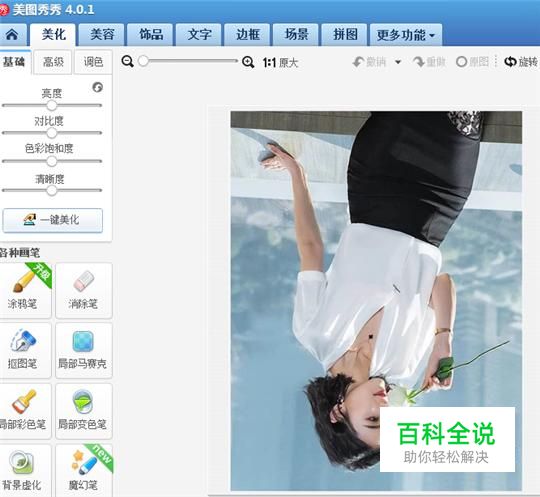Switch to the 美化 tab
The height and width of the screenshot is (497, 540).
[53, 34]
